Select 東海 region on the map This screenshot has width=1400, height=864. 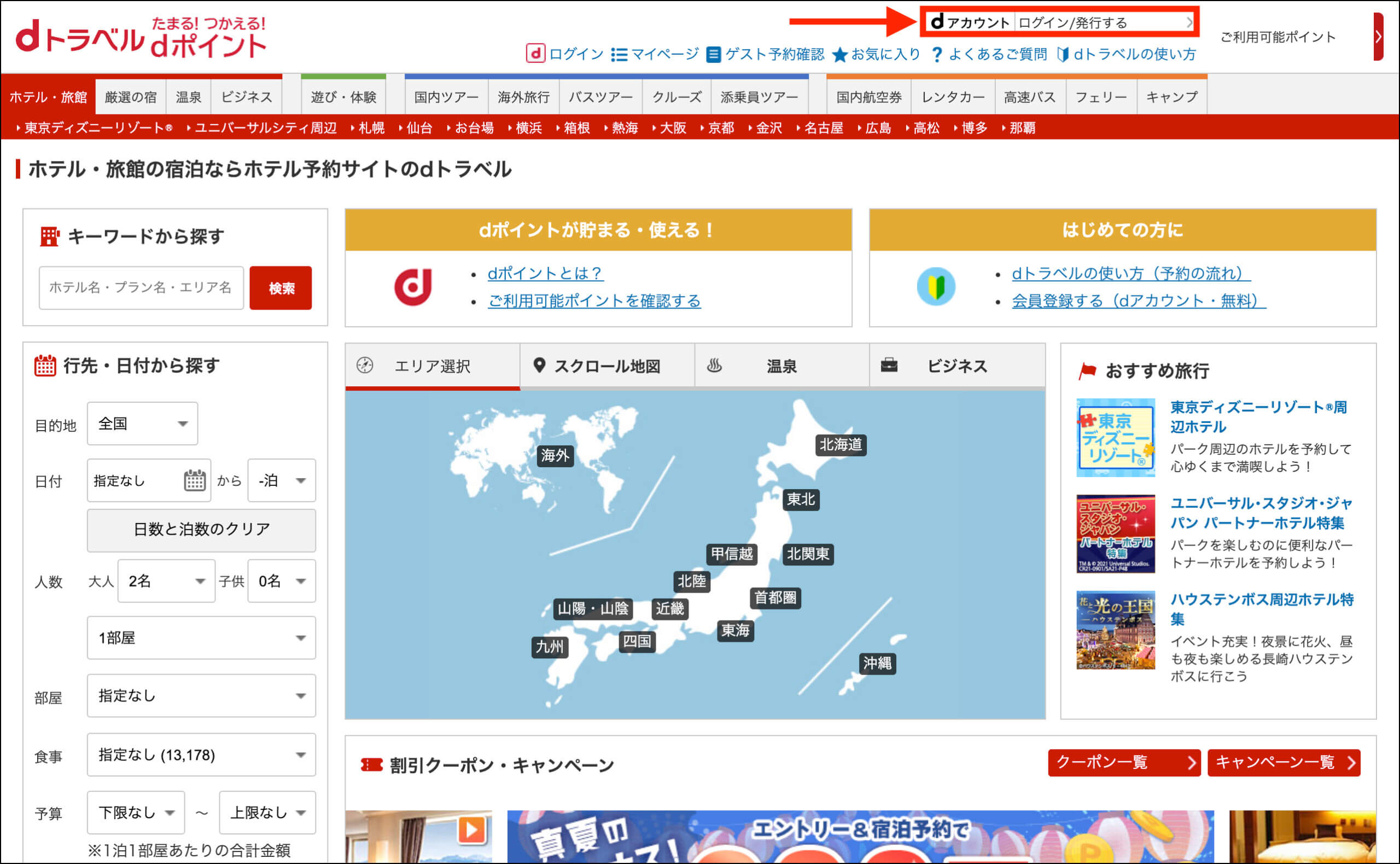point(736,630)
